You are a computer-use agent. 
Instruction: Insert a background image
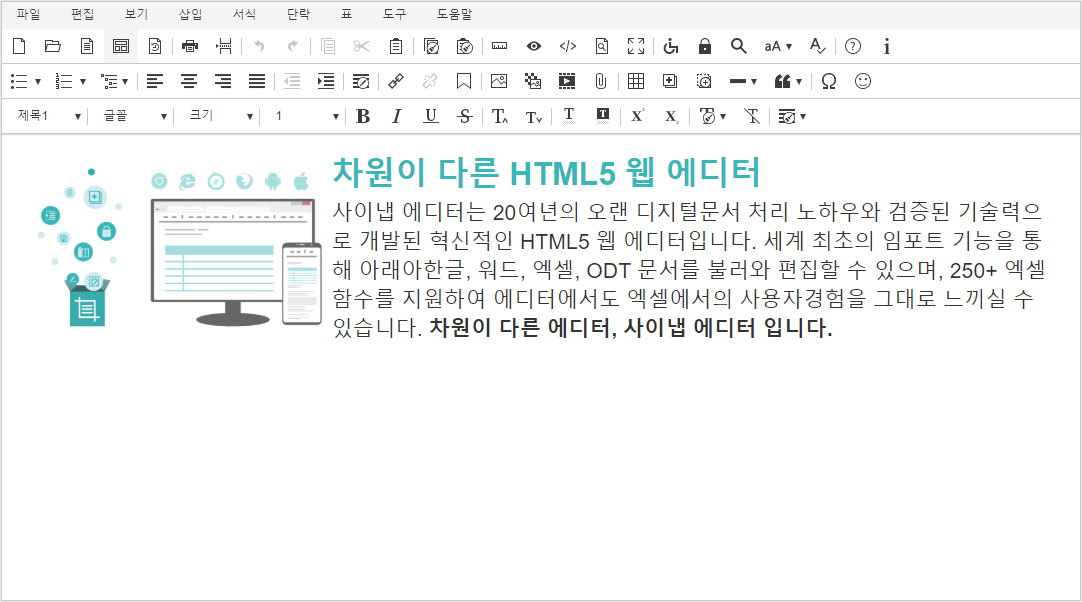533,81
